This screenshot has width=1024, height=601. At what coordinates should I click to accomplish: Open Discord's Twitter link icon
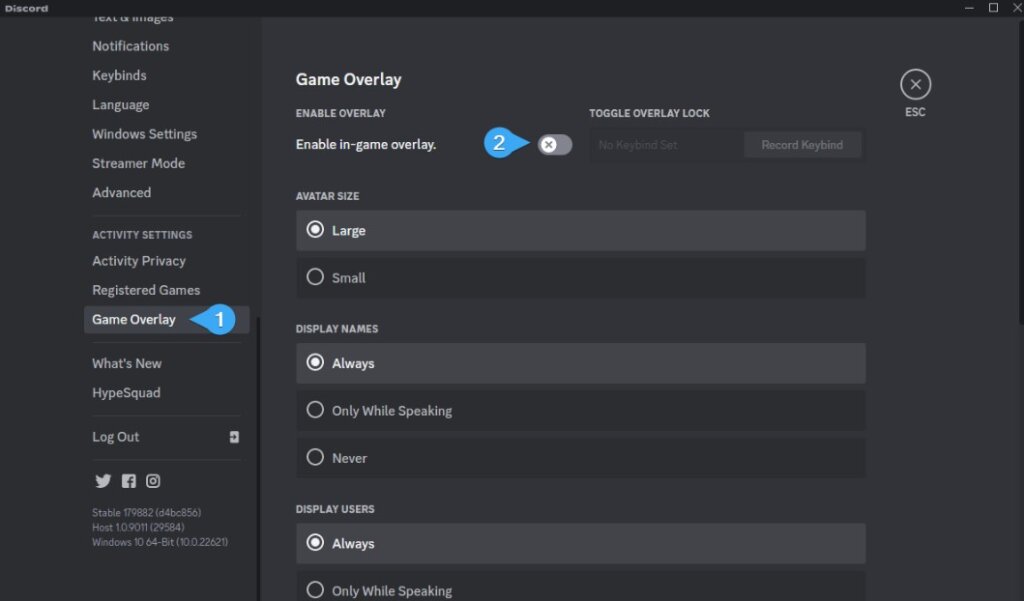103,481
